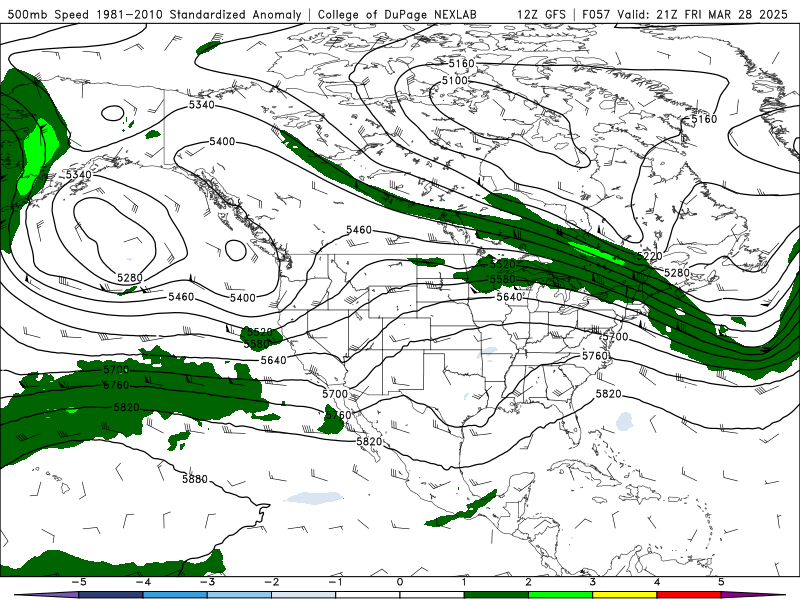This screenshot has height=600, width=800.
Task: Click the -5 color scale label
Action: click(x=78, y=582)
